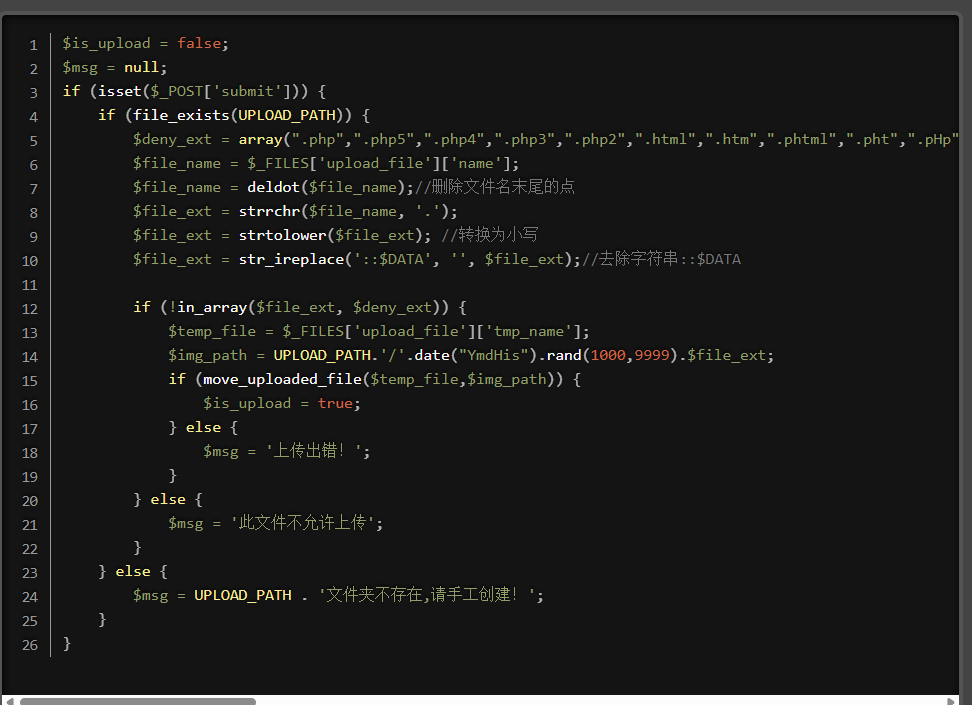This screenshot has width=972, height=705.
Task: Click file_exists(UPLOAD_PATH) text
Action: (x=243, y=115)
